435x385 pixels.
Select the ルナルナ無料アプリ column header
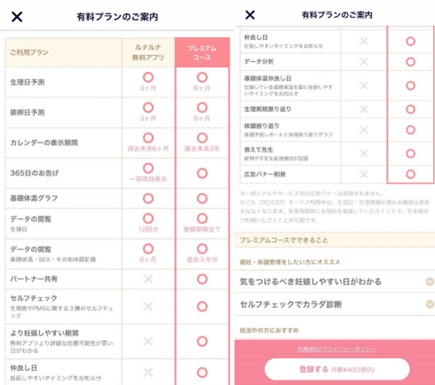coord(148,53)
